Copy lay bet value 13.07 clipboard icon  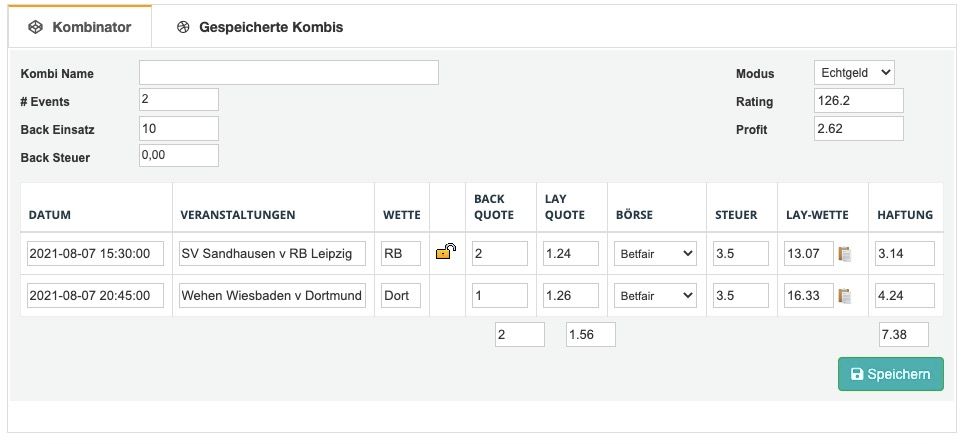(844, 254)
